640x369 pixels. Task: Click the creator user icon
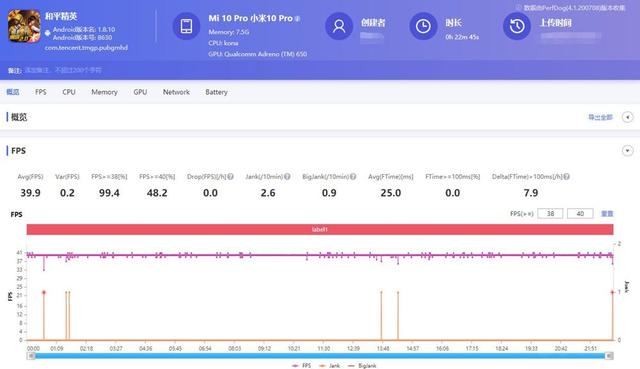(x=339, y=26)
